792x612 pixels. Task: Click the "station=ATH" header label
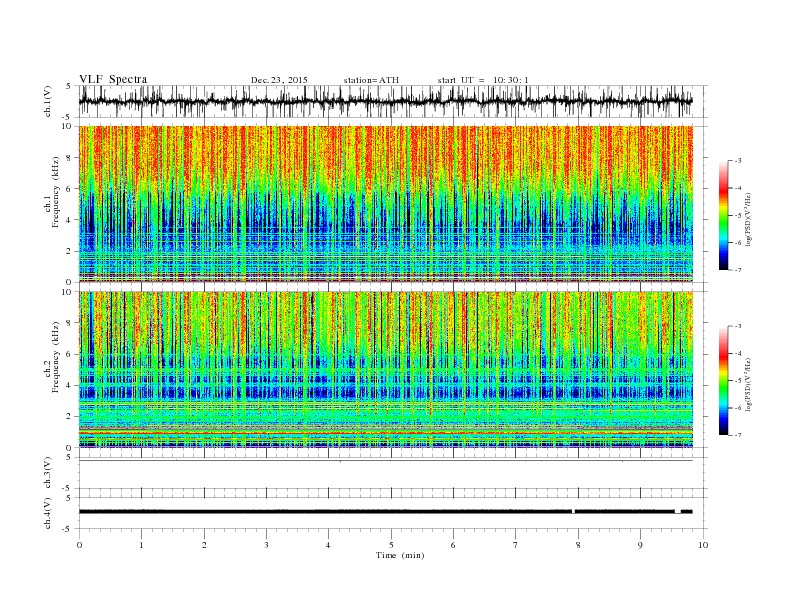coord(371,80)
